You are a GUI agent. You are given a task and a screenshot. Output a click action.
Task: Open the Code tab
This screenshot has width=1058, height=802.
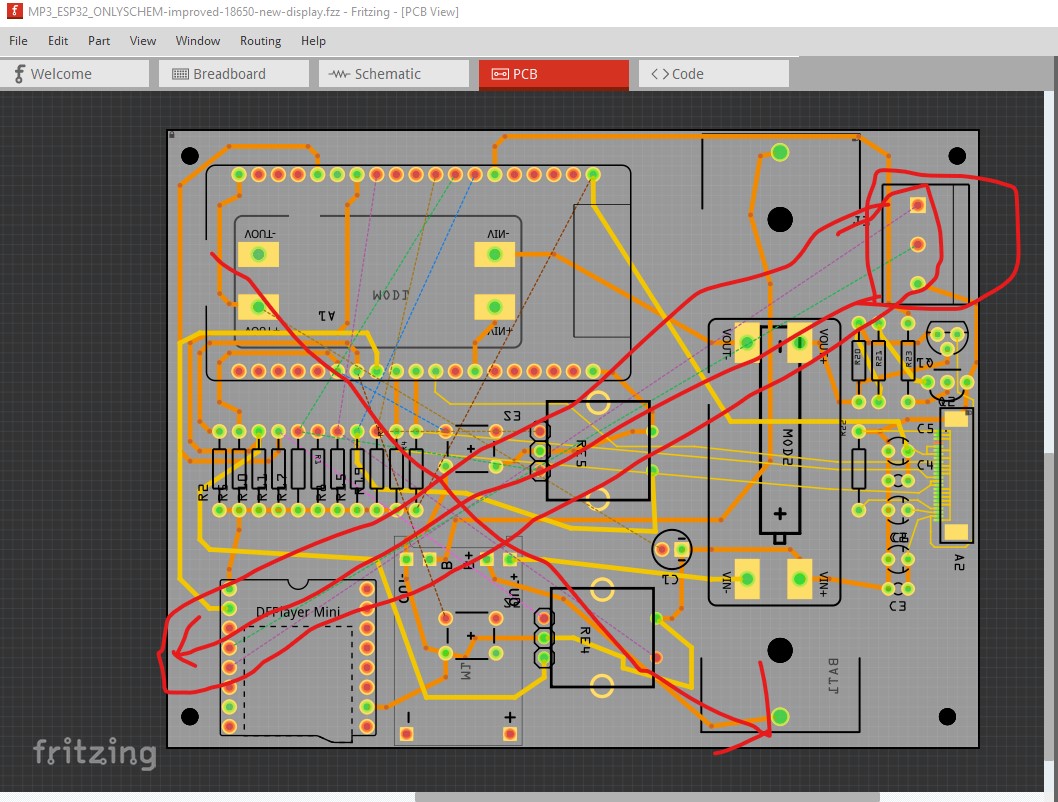point(713,74)
